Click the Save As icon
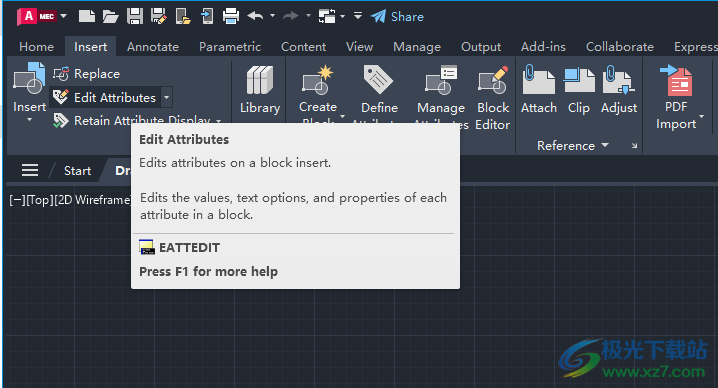This screenshot has width=718, height=388. [158, 16]
